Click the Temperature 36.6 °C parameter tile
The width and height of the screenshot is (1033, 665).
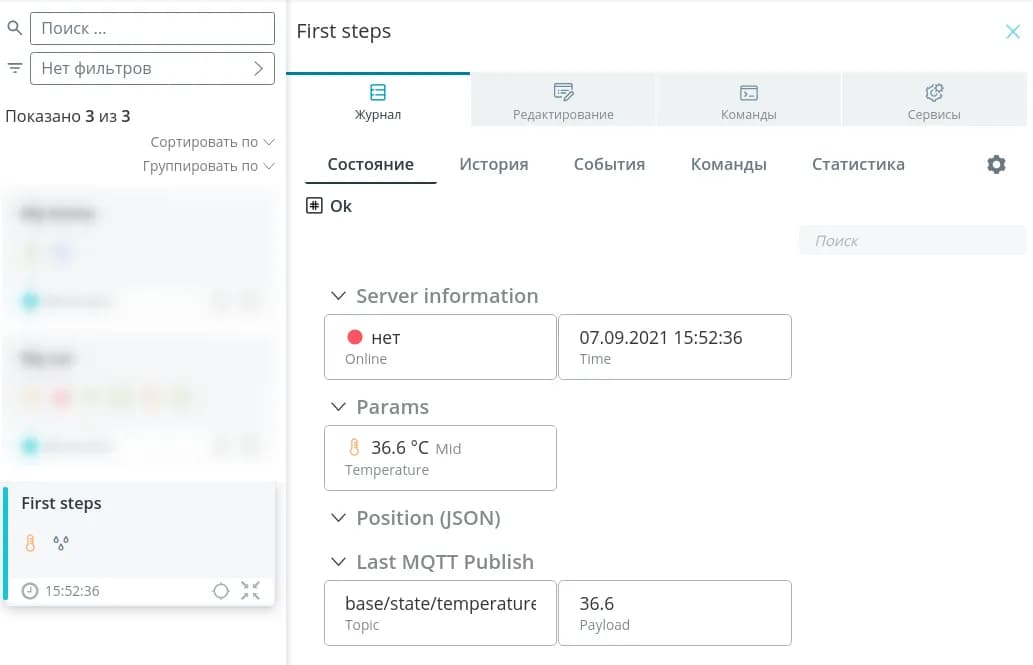tap(440, 458)
